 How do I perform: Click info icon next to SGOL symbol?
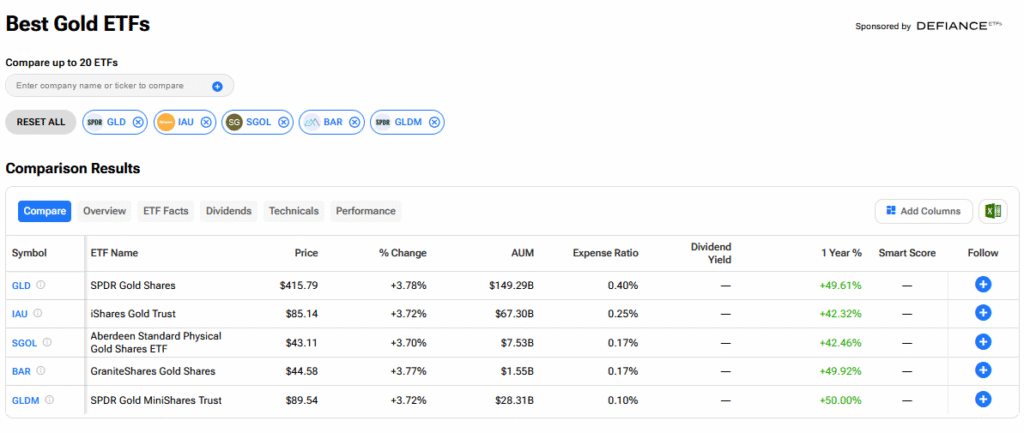pyautogui.click(x=47, y=342)
